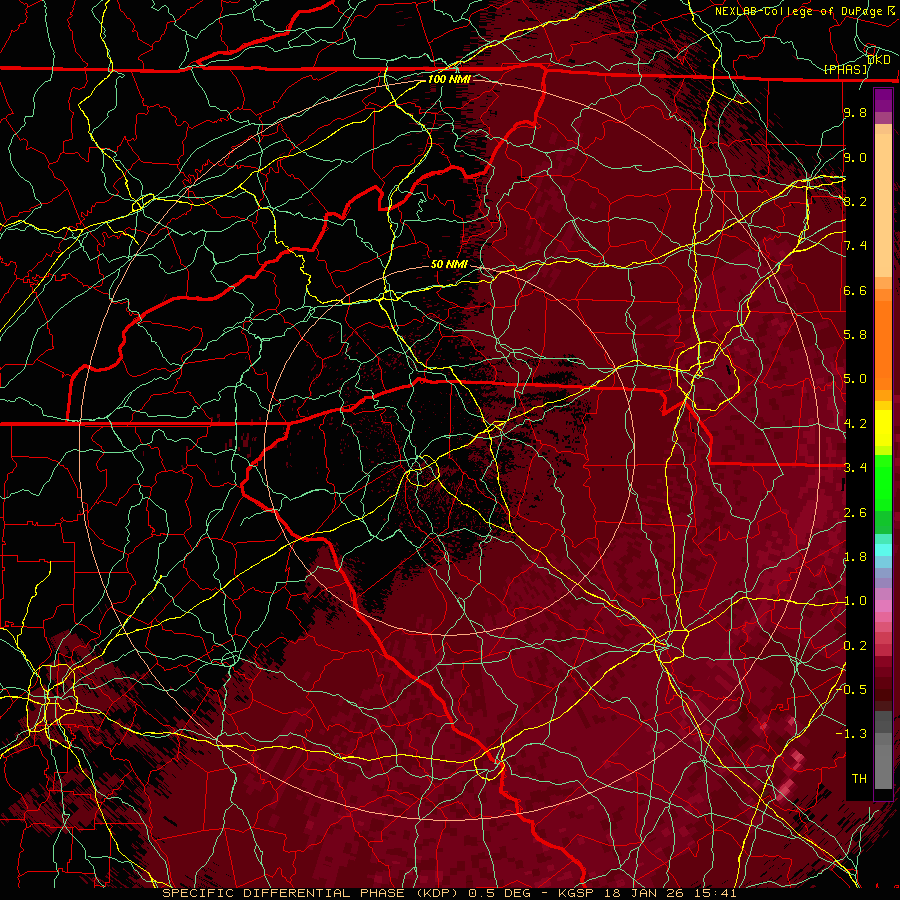Click the yellow segment of the color bar
The height and width of the screenshot is (900, 900).
click(x=883, y=428)
